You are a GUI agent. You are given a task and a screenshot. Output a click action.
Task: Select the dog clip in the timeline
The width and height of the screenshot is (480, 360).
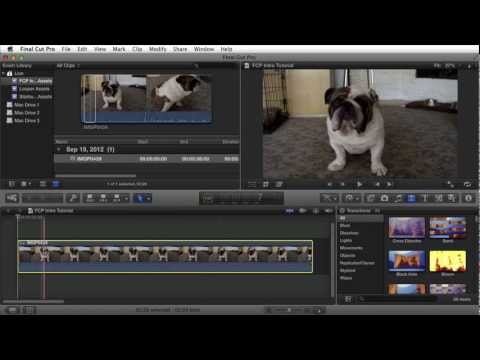(x=165, y=257)
